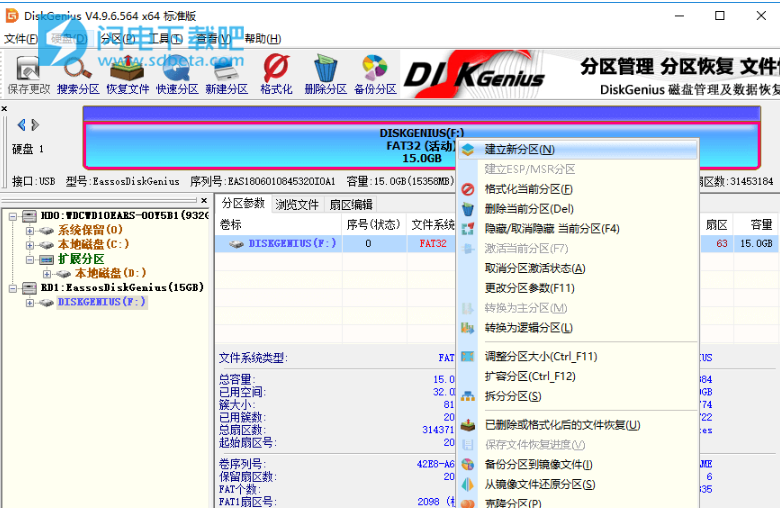This screenshot has width=780, height=508.
Task: Choose Backup Partition to Image File (备份分区到镜像文件)
Action: 578,465
